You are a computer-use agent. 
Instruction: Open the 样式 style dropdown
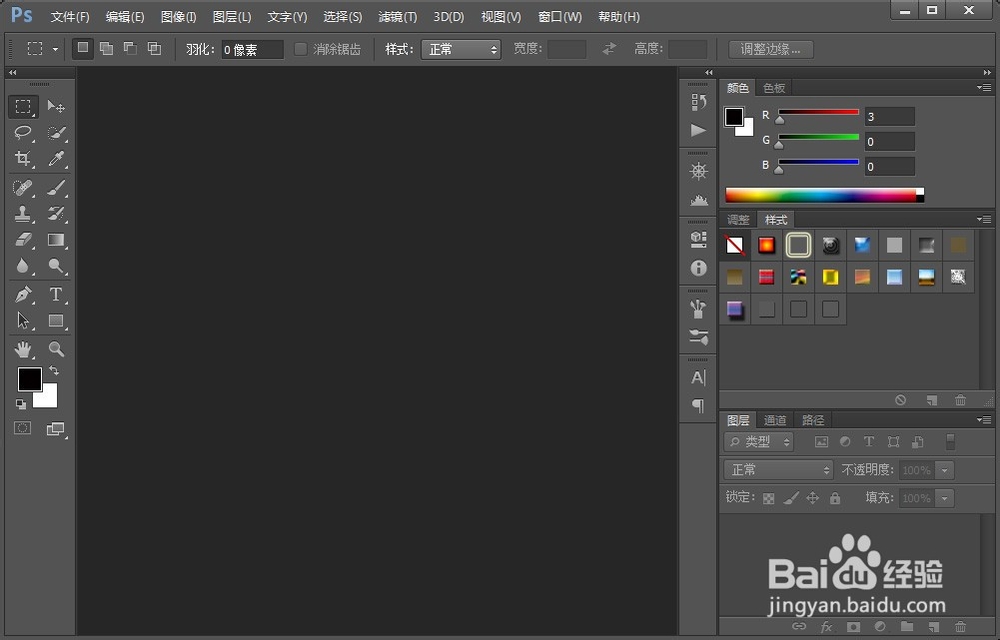(461, 49)
